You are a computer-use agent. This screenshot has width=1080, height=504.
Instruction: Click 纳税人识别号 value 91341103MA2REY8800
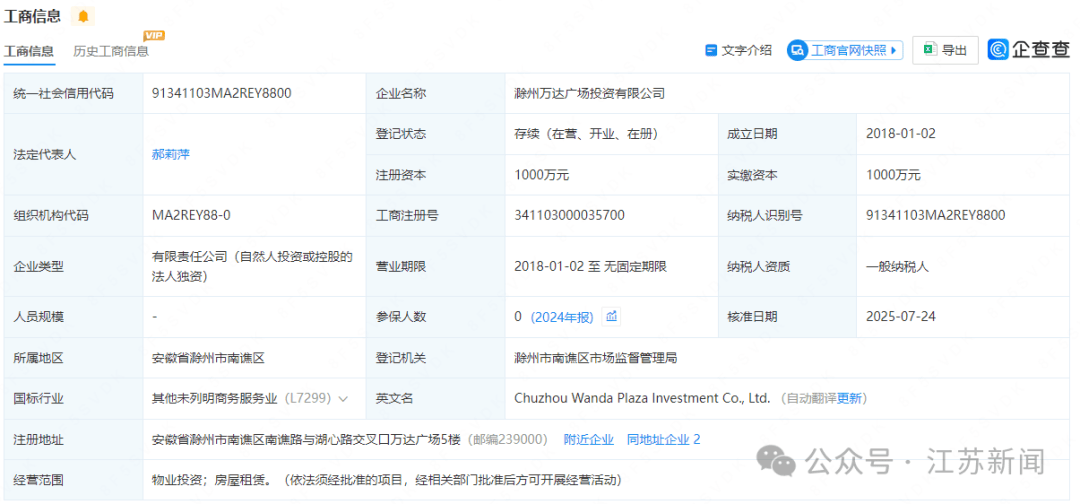[936, 216]
